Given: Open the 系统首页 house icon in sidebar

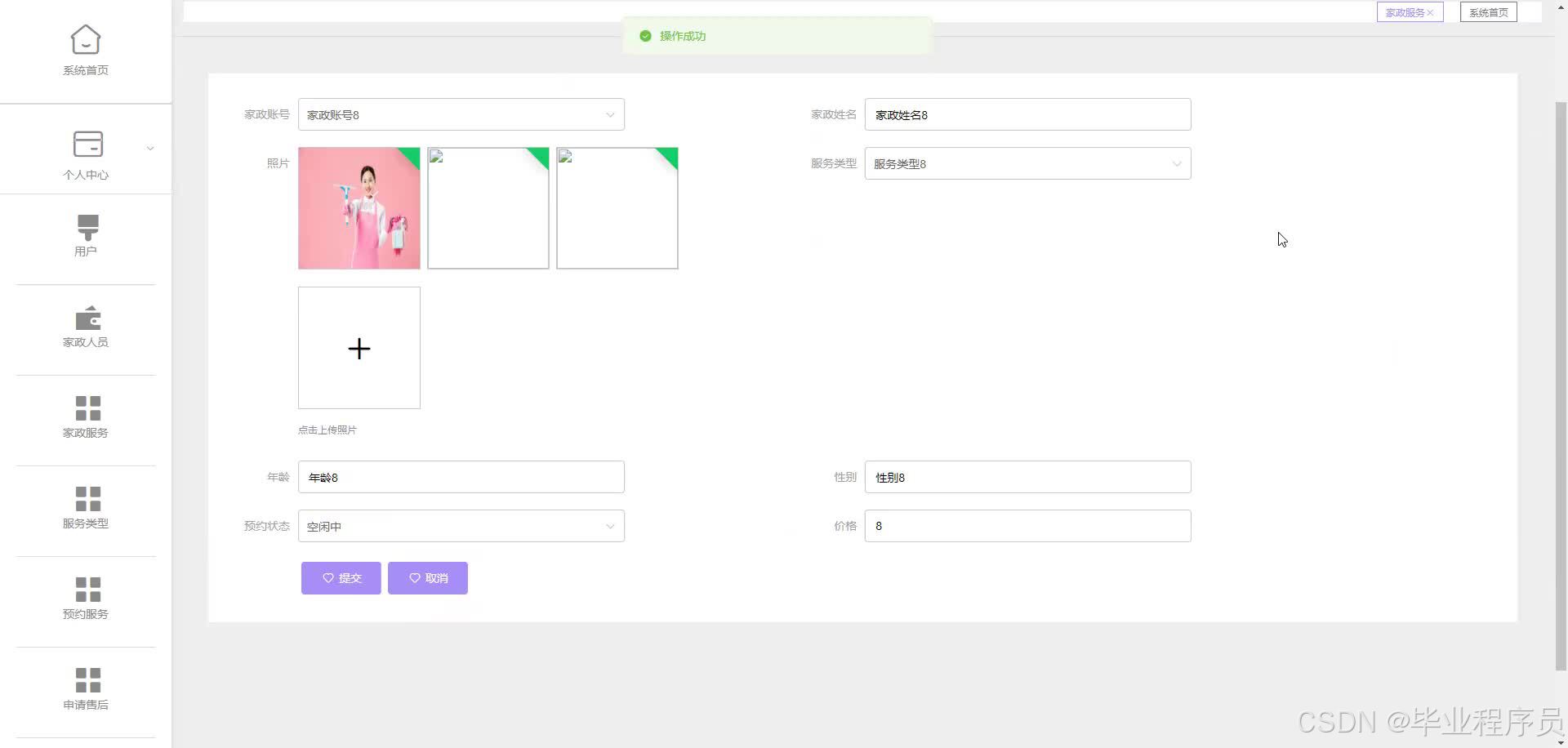Looking at the screenshot, I should point(86,38).
